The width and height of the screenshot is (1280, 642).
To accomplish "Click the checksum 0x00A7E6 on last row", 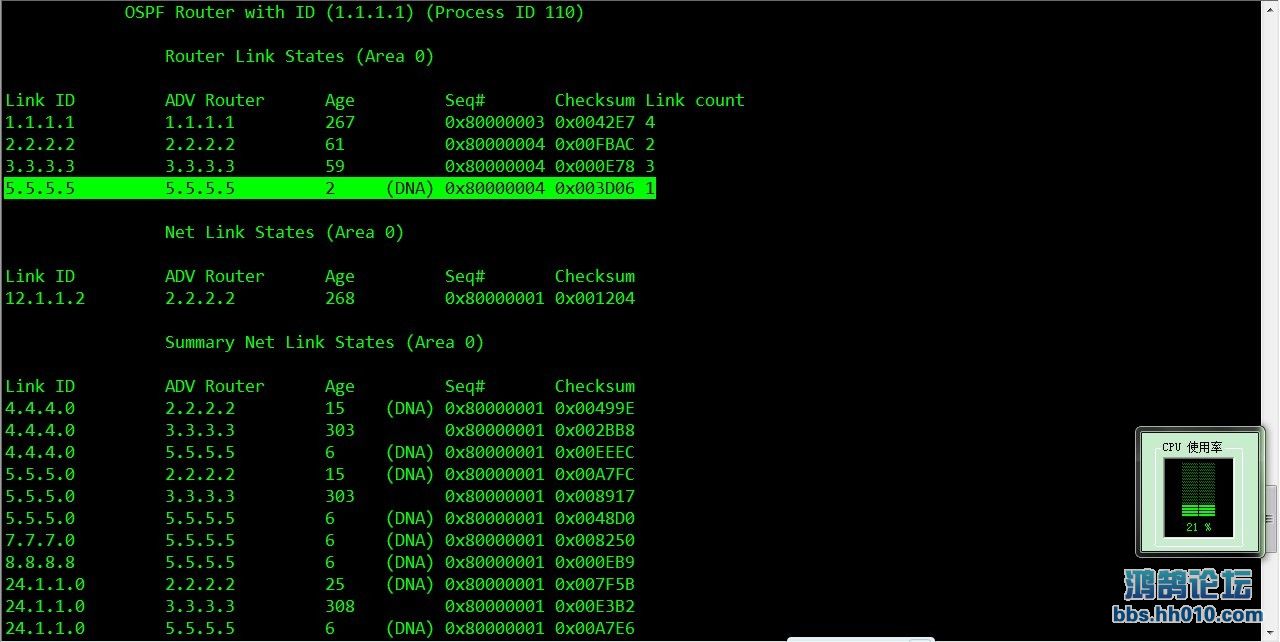I will (594, 628).
